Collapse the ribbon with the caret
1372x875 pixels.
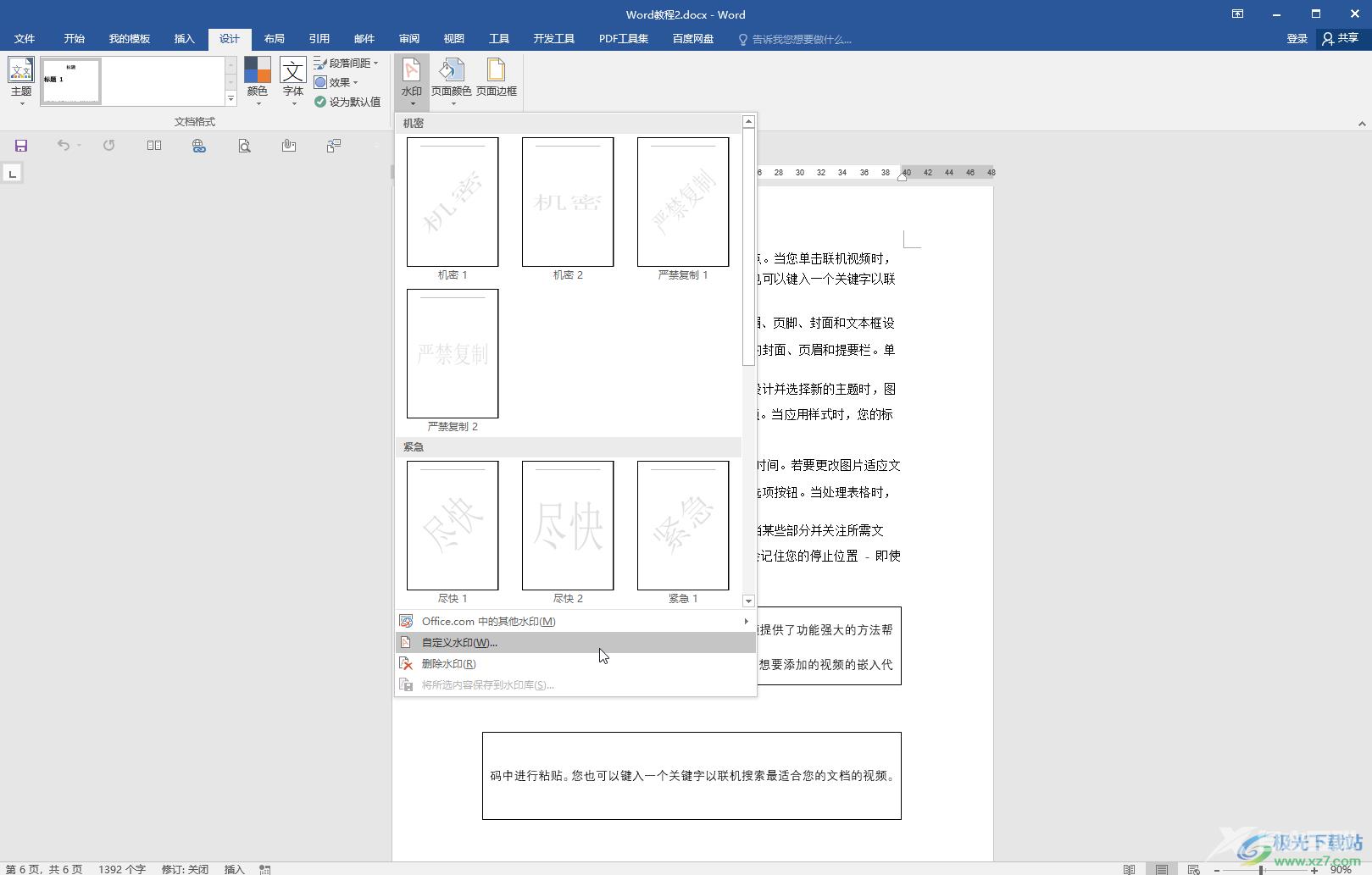click(1361, 124)
